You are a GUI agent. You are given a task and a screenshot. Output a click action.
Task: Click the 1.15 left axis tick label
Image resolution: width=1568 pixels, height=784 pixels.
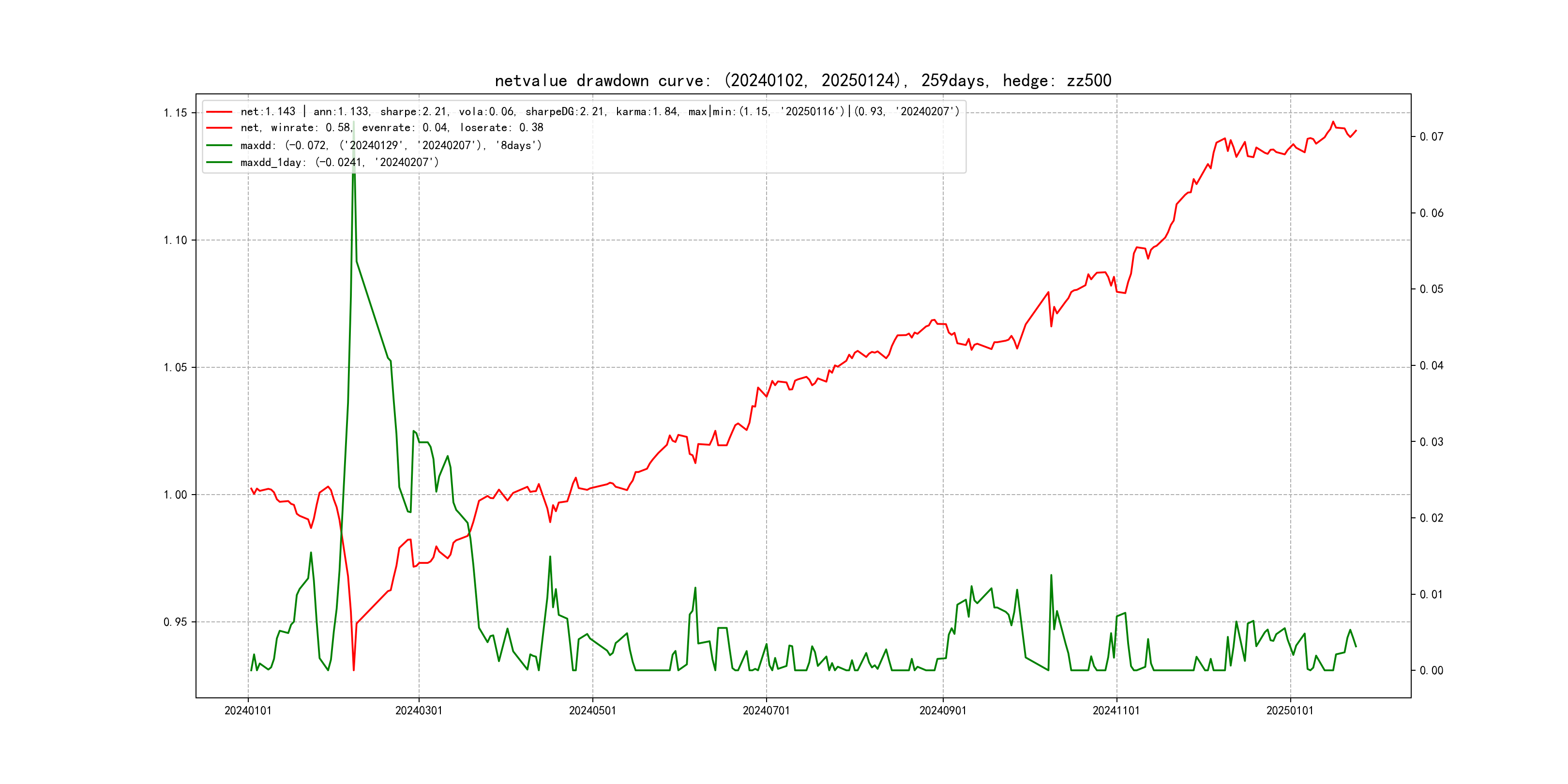click(x=175, y=113)
